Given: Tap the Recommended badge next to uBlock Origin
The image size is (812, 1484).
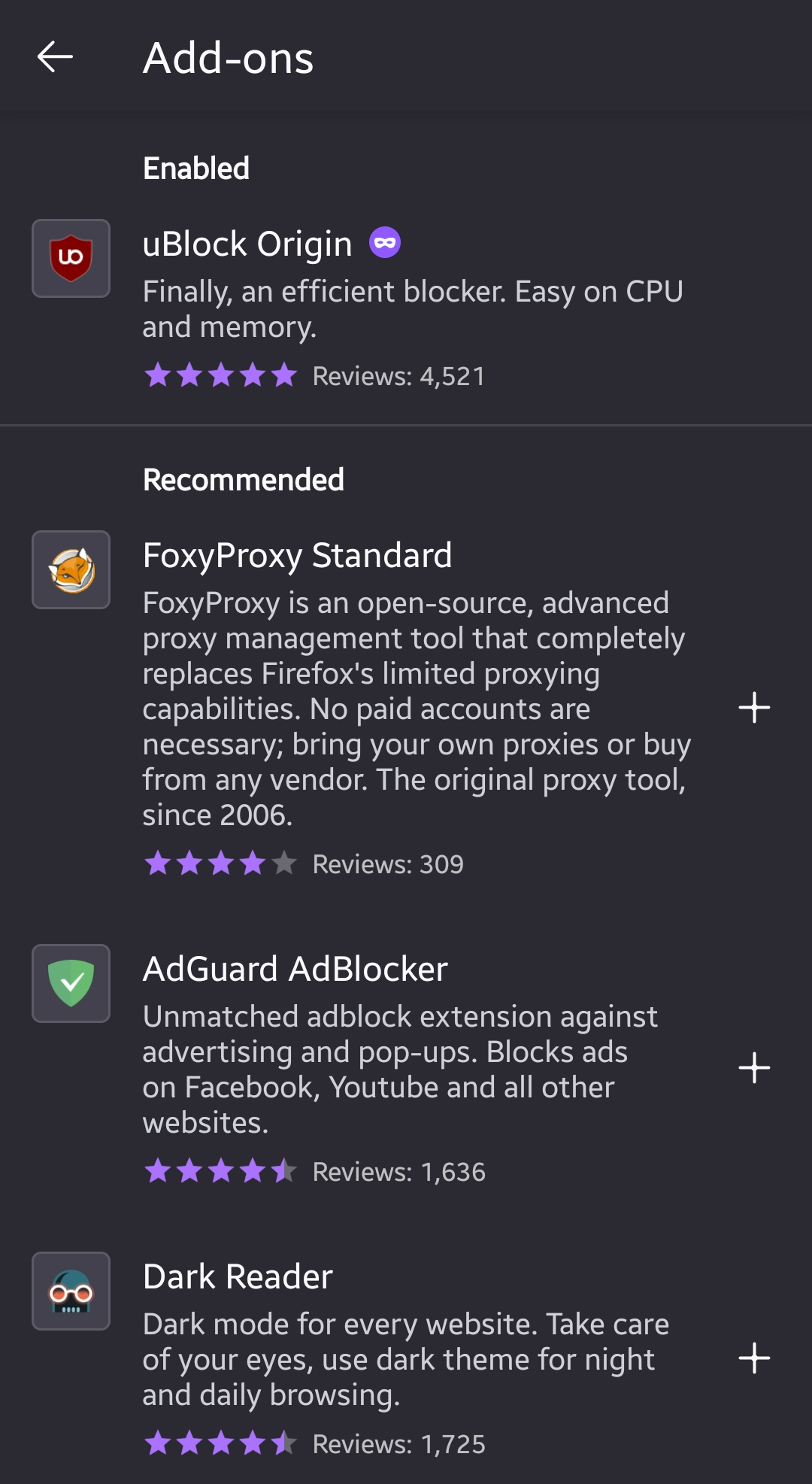Looking at the screenshot, I should click(x=385, y=242).
